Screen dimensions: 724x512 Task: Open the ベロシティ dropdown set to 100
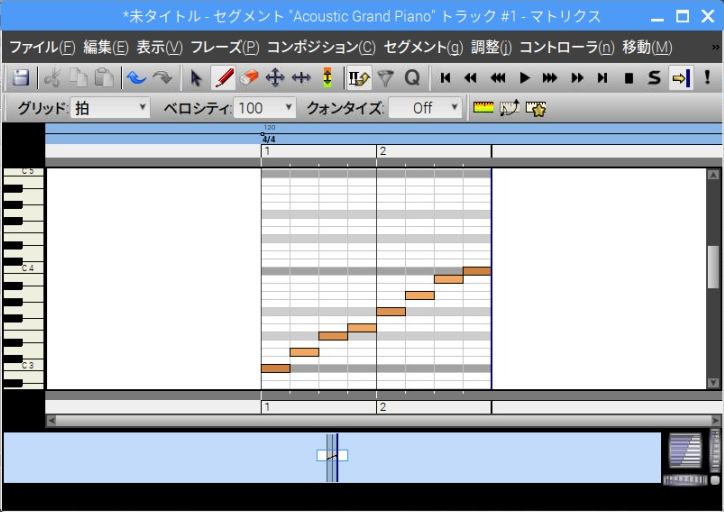265,108
